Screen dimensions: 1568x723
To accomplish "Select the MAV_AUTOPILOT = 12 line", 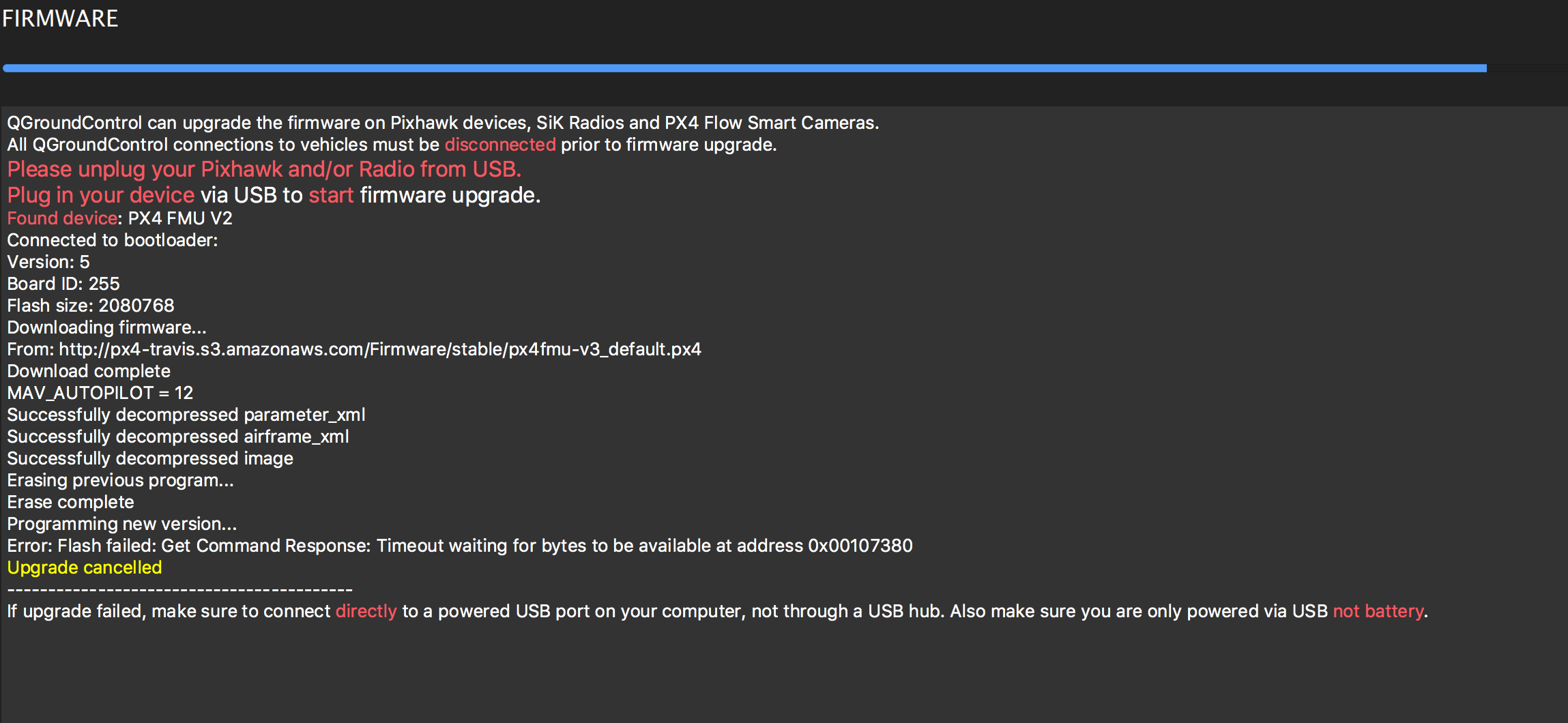I will 100,392.
